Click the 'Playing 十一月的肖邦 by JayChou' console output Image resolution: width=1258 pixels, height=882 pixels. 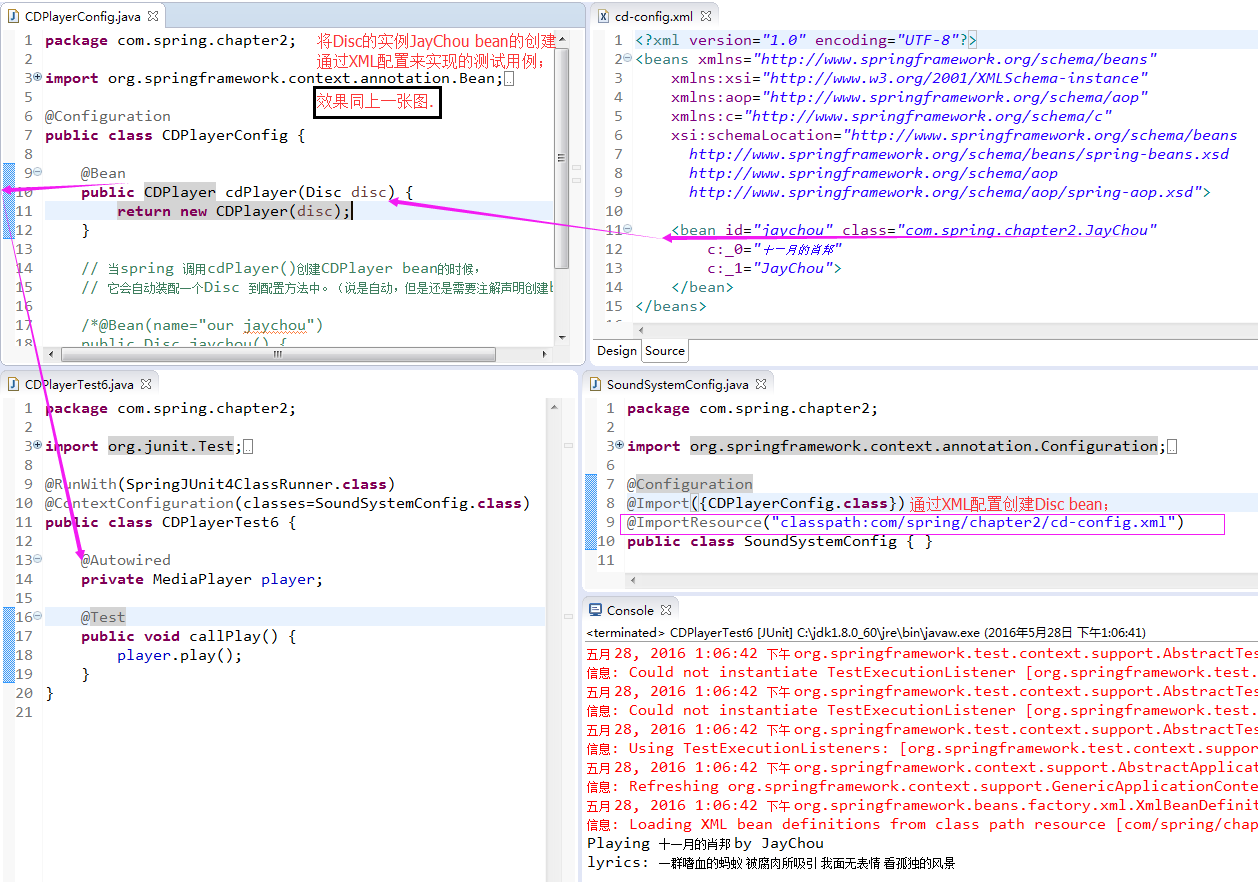(x=705, y=843)
